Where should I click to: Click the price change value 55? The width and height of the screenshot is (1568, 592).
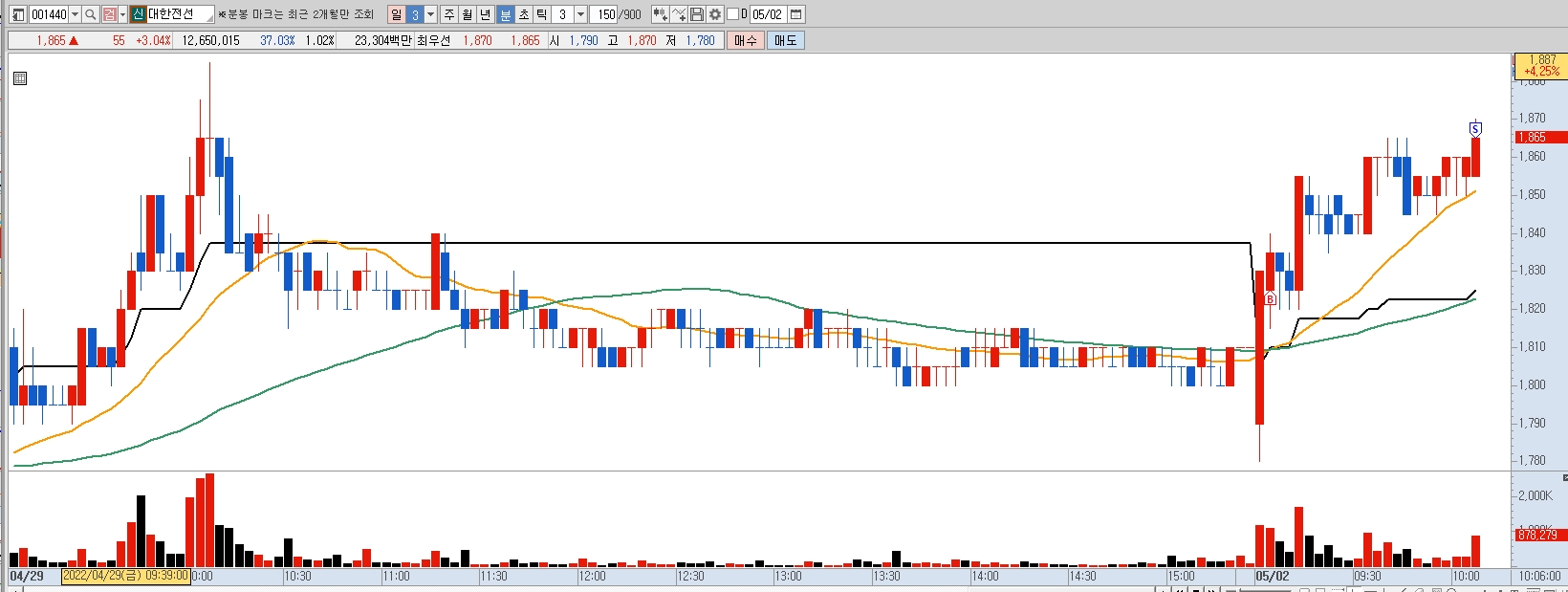pos(119,40)
